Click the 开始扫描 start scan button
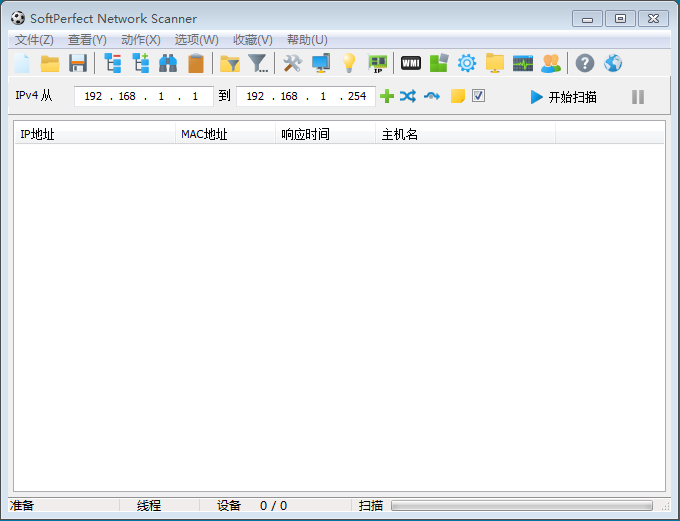Screen dimensions: 680x521 (563, 97)
